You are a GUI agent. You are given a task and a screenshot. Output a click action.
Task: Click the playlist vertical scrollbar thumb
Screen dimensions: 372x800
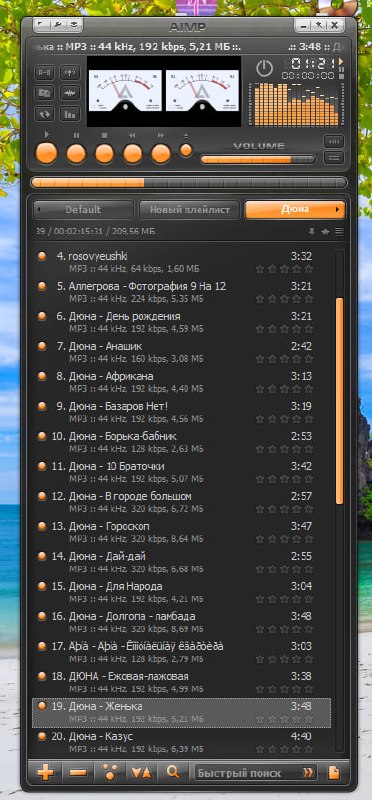[x=339, y=401]
